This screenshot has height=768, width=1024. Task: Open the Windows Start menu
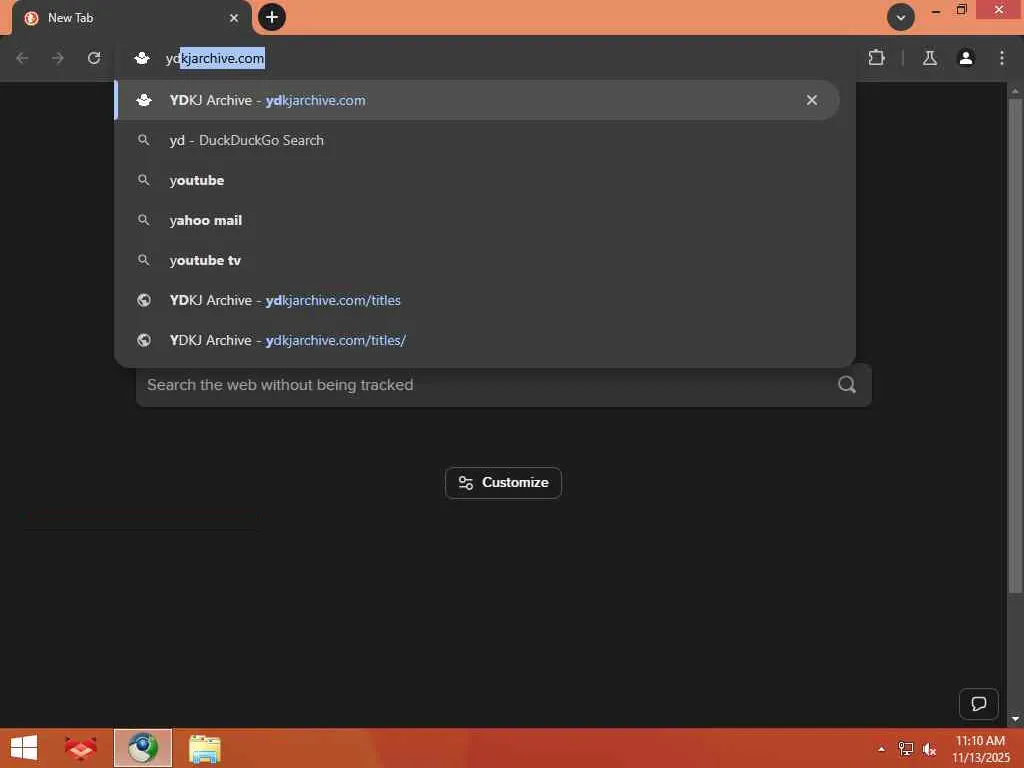click(24, 748)
